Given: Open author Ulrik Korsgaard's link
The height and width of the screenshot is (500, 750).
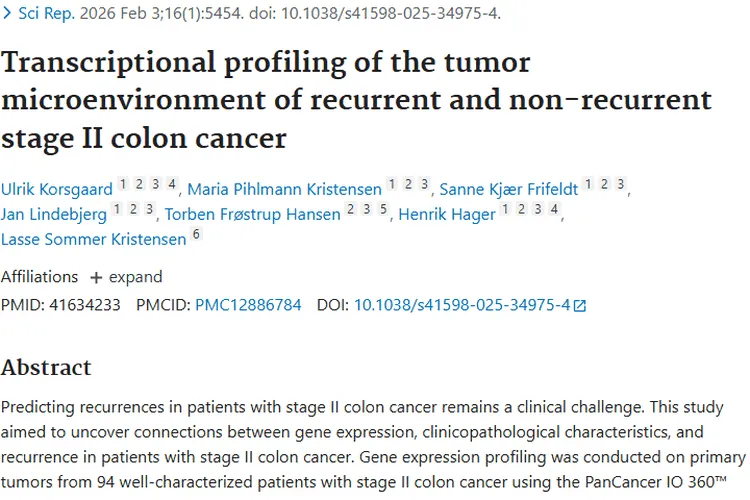Looking at the screenshot, I should click(x=56, y=187).
